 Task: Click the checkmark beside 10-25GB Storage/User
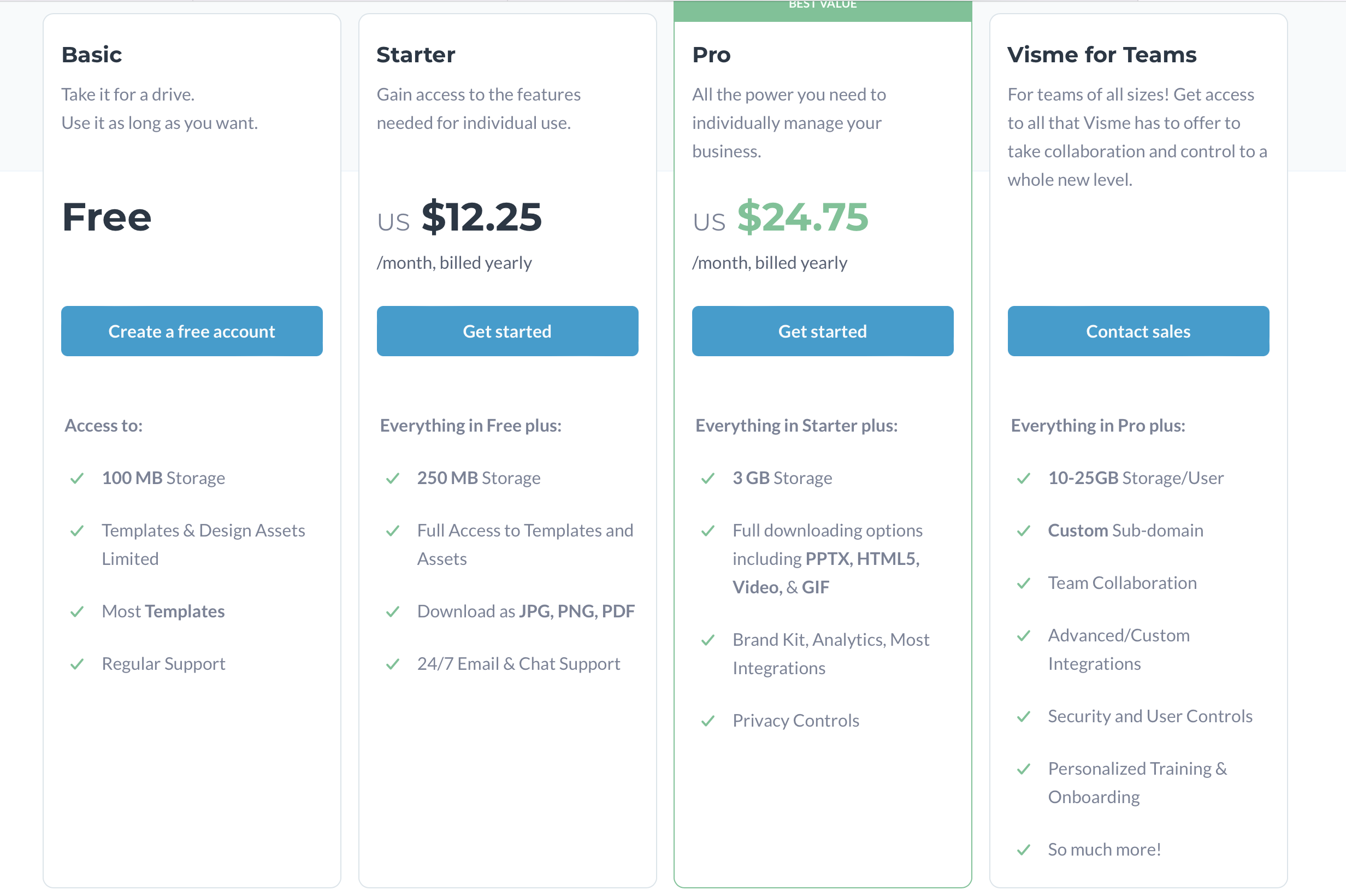pyautogui.click(x=1024, y=478)
